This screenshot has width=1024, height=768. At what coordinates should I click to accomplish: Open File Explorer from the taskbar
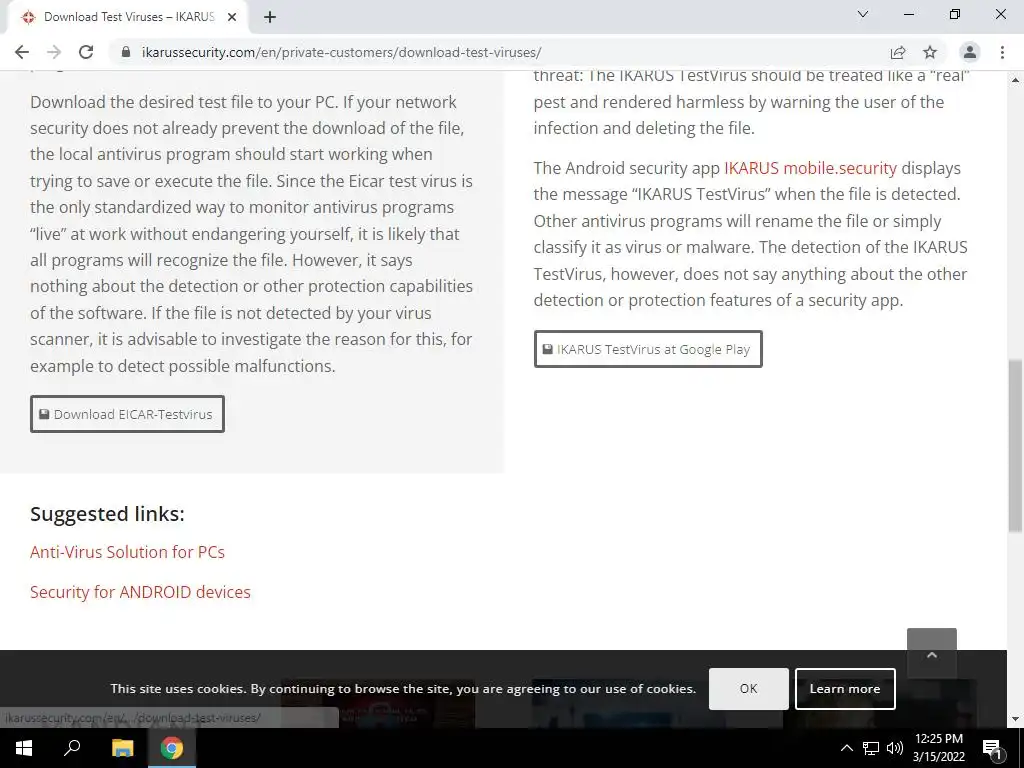click(x=122, y=748)
